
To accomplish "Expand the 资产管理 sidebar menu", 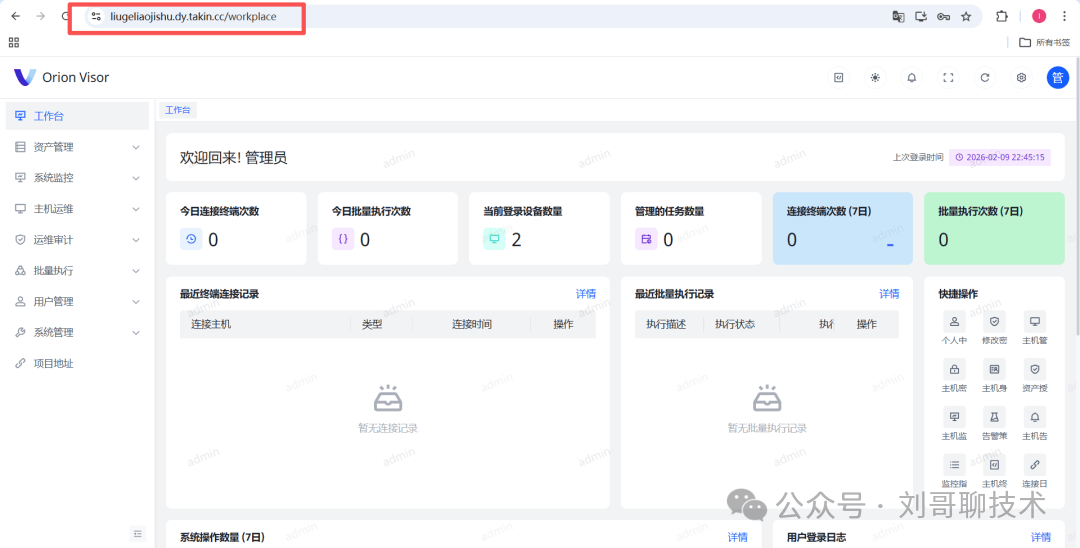I will point(76,147).
